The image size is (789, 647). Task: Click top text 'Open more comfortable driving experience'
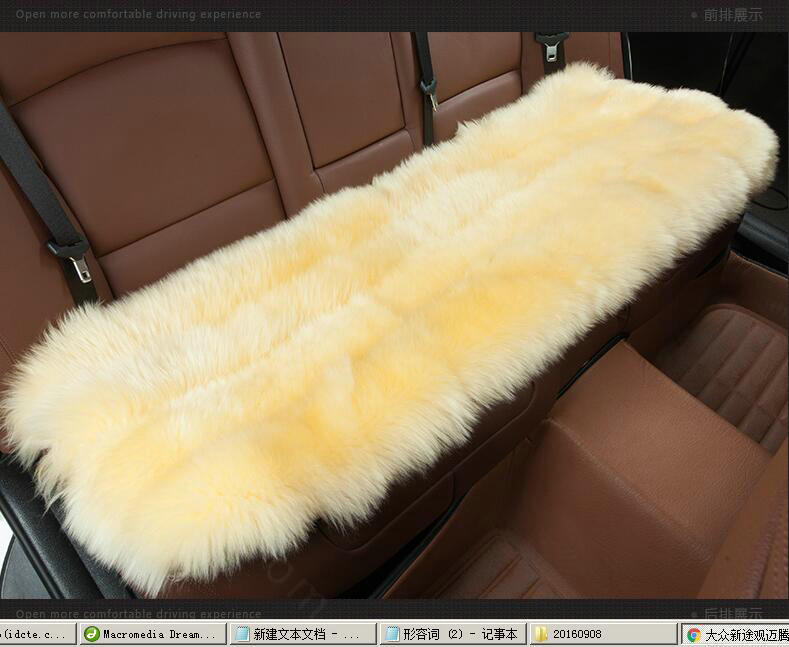(x=138, y=15)
